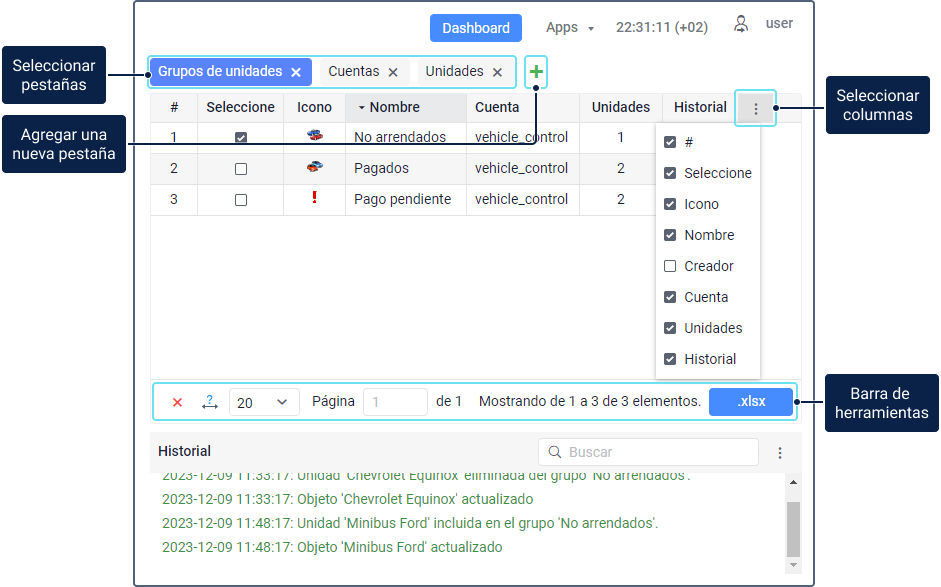Uncheck the No arrendados row checkbox
The width and height of the screenshot is (941, 587).
[x=241, y=138]
